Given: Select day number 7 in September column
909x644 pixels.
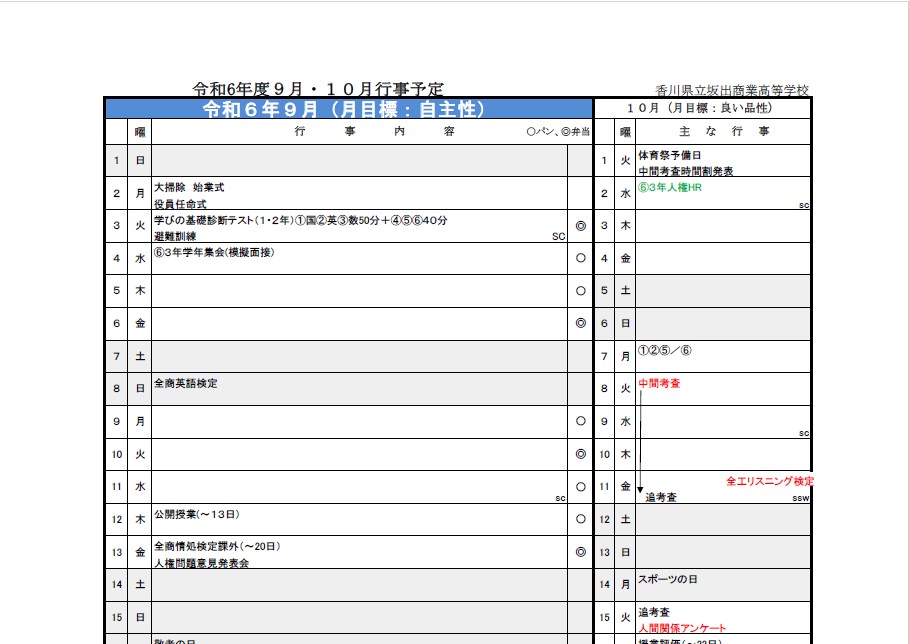Looking at the screenshot, I should pos(117,356).
